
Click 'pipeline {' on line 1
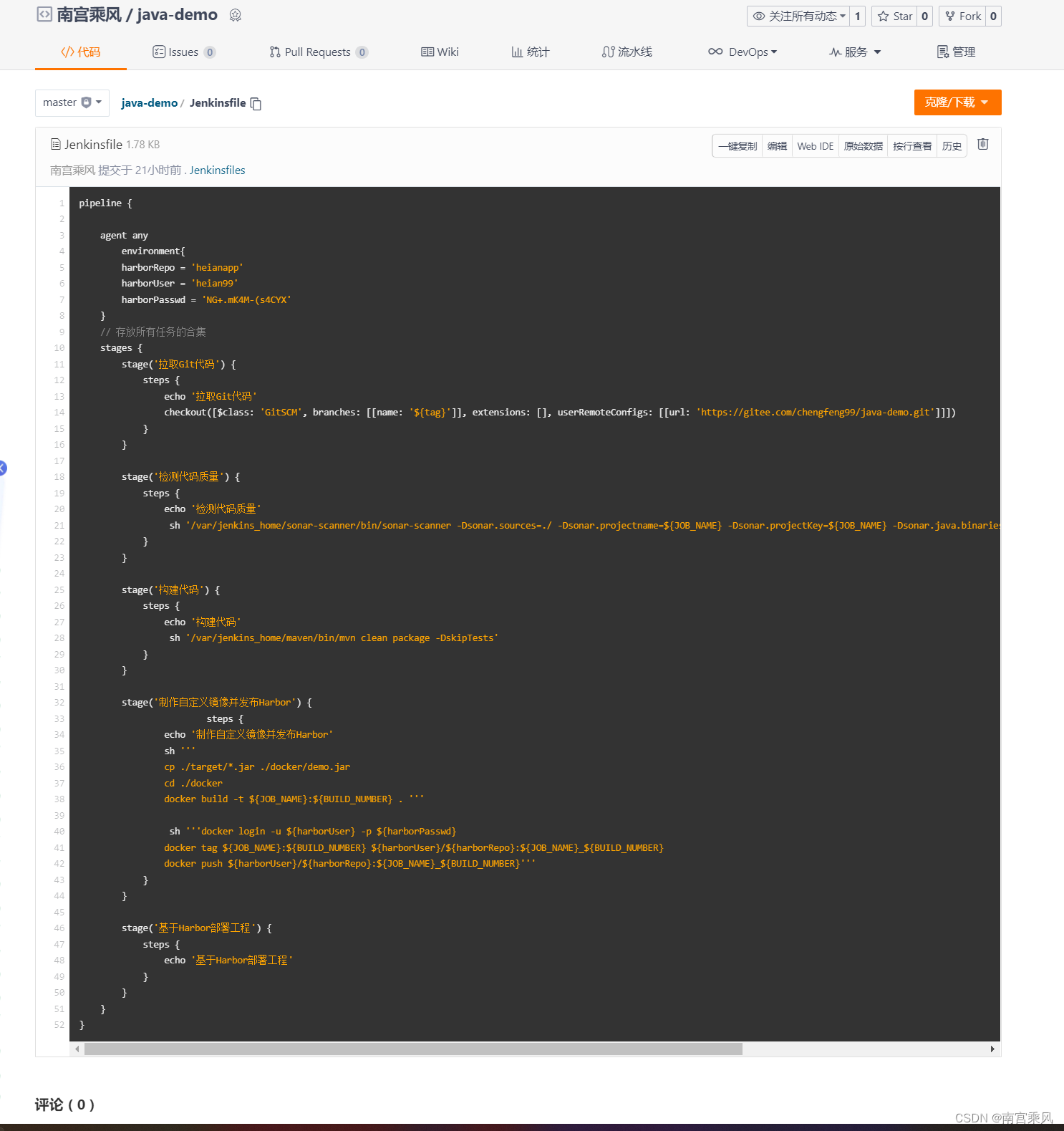tap(105, 203)
